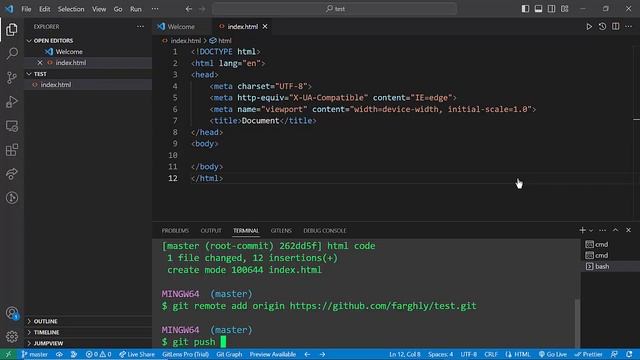Open Run and Debug view
Screen dimensions: 640x360
click(12, 102)
